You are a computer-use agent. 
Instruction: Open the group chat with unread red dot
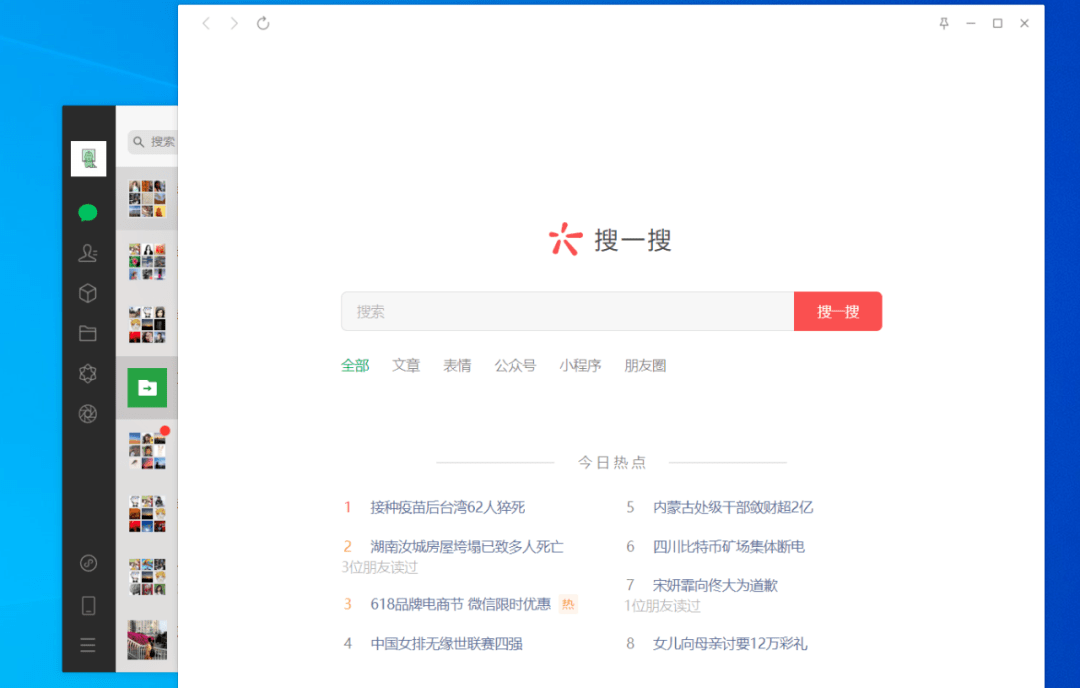[x=147, y=450]
